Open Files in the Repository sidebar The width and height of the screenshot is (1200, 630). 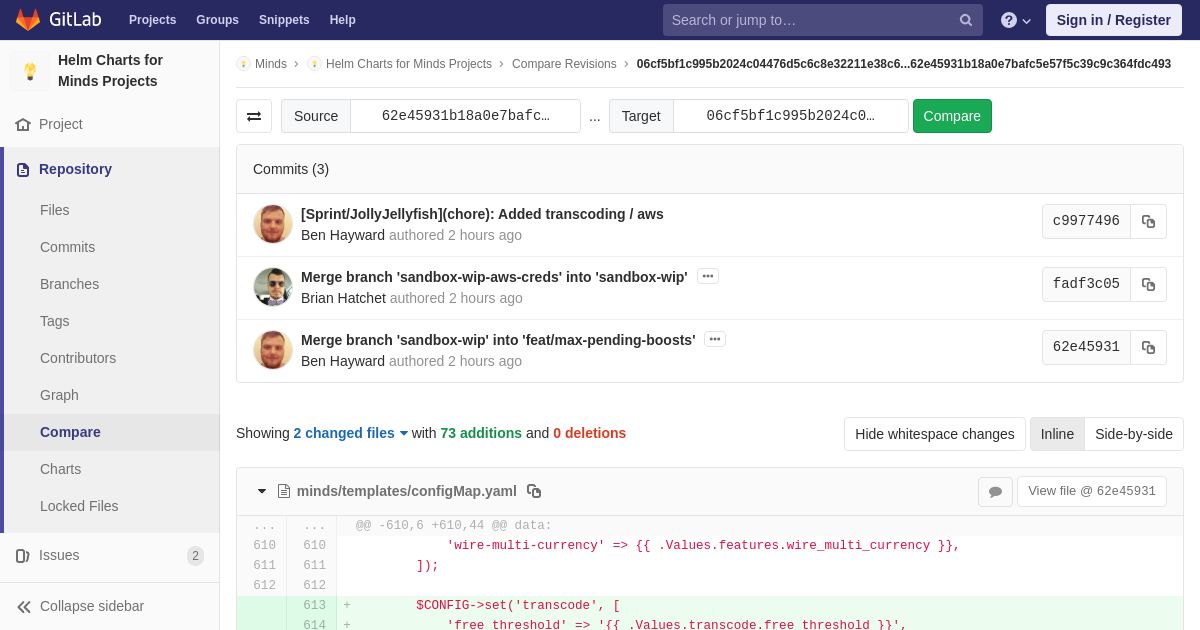point(55,210)
